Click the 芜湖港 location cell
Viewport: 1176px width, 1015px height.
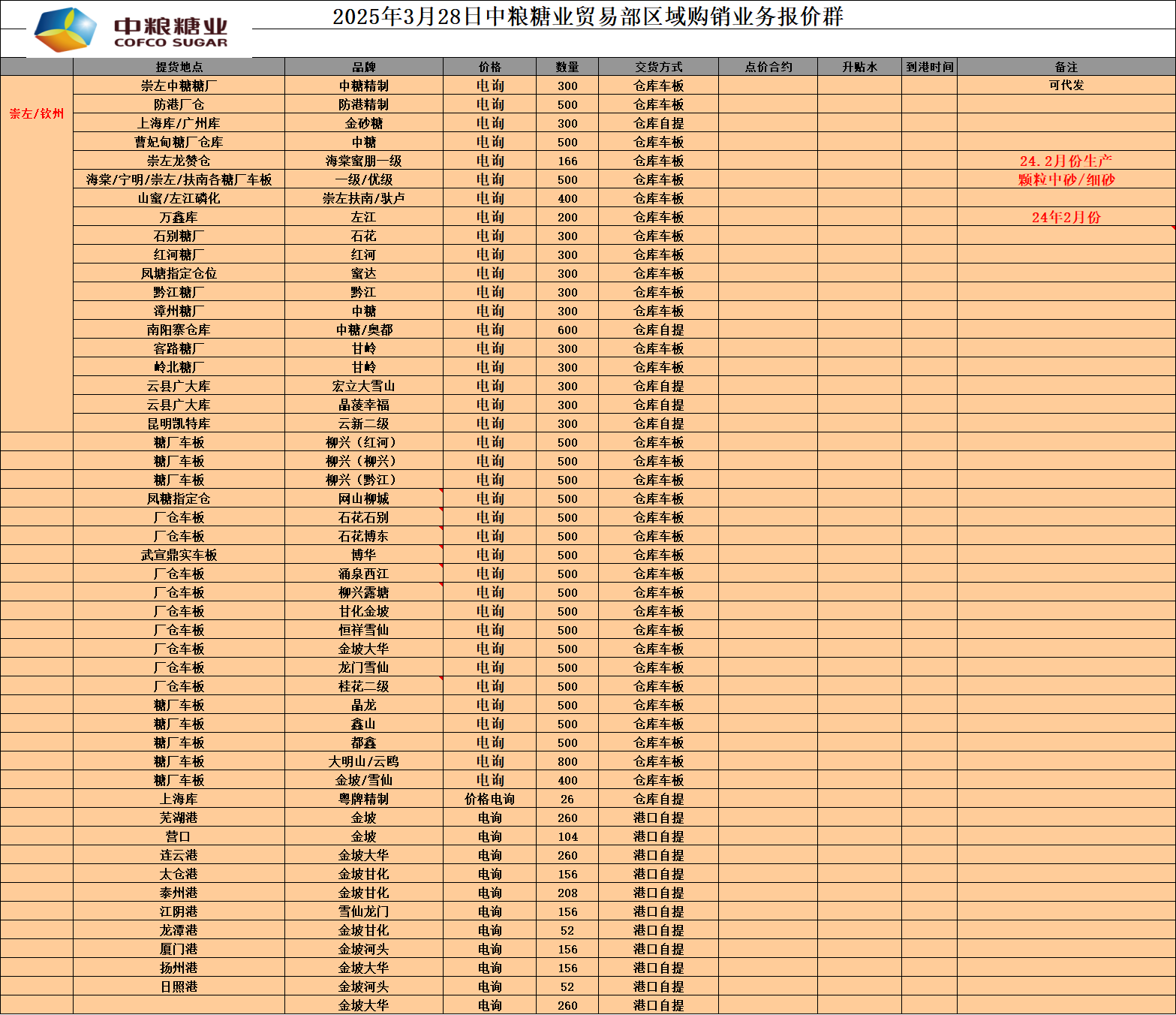pos(179,818)
